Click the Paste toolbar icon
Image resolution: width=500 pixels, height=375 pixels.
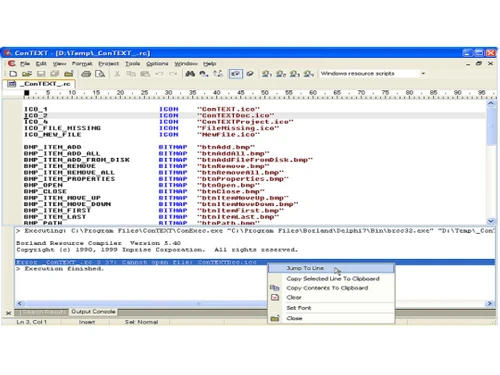click(145, 74)
